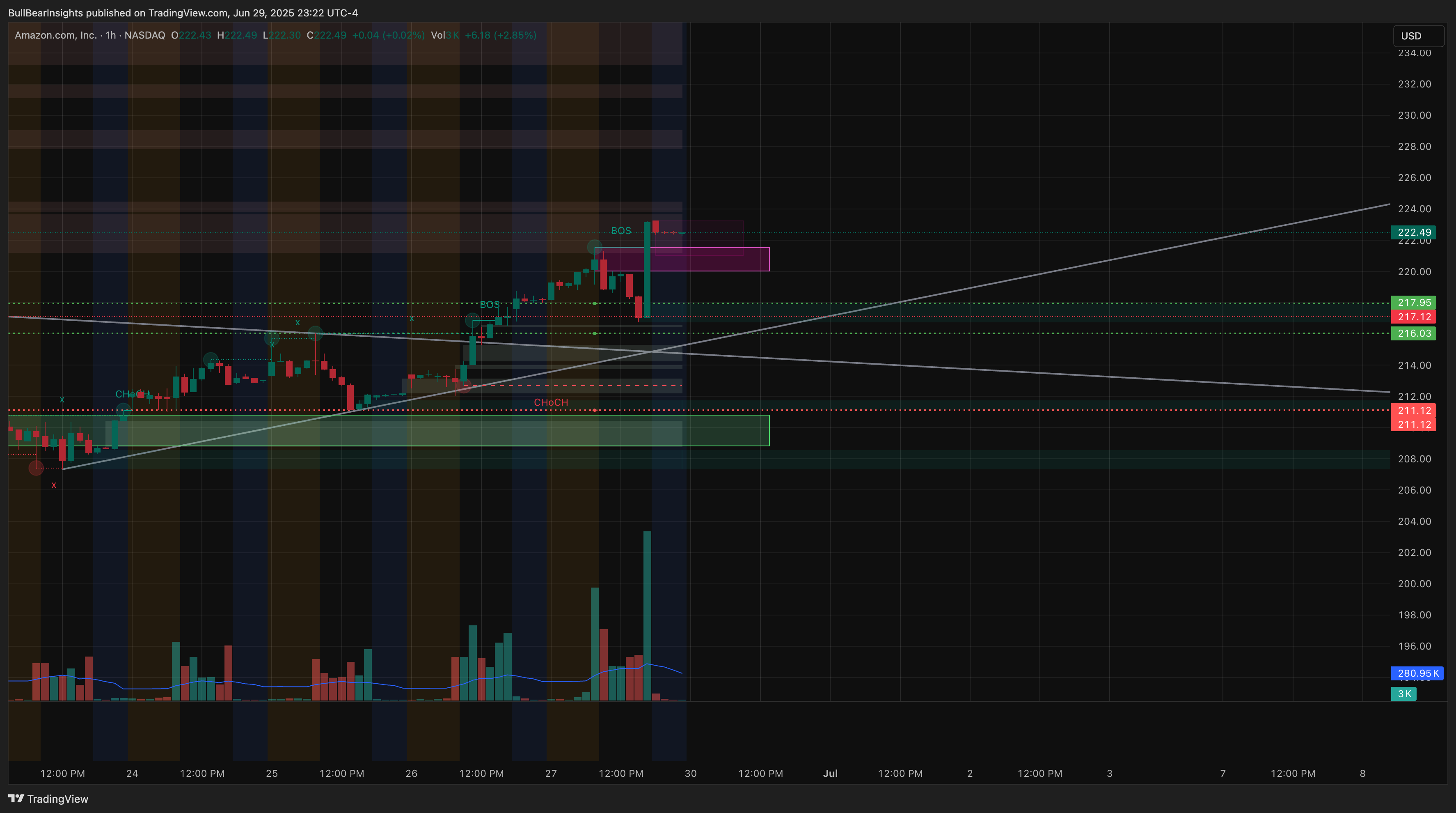Click the BOS label near 222 price
Screen dimensions: 1456x813
[620, 231]
